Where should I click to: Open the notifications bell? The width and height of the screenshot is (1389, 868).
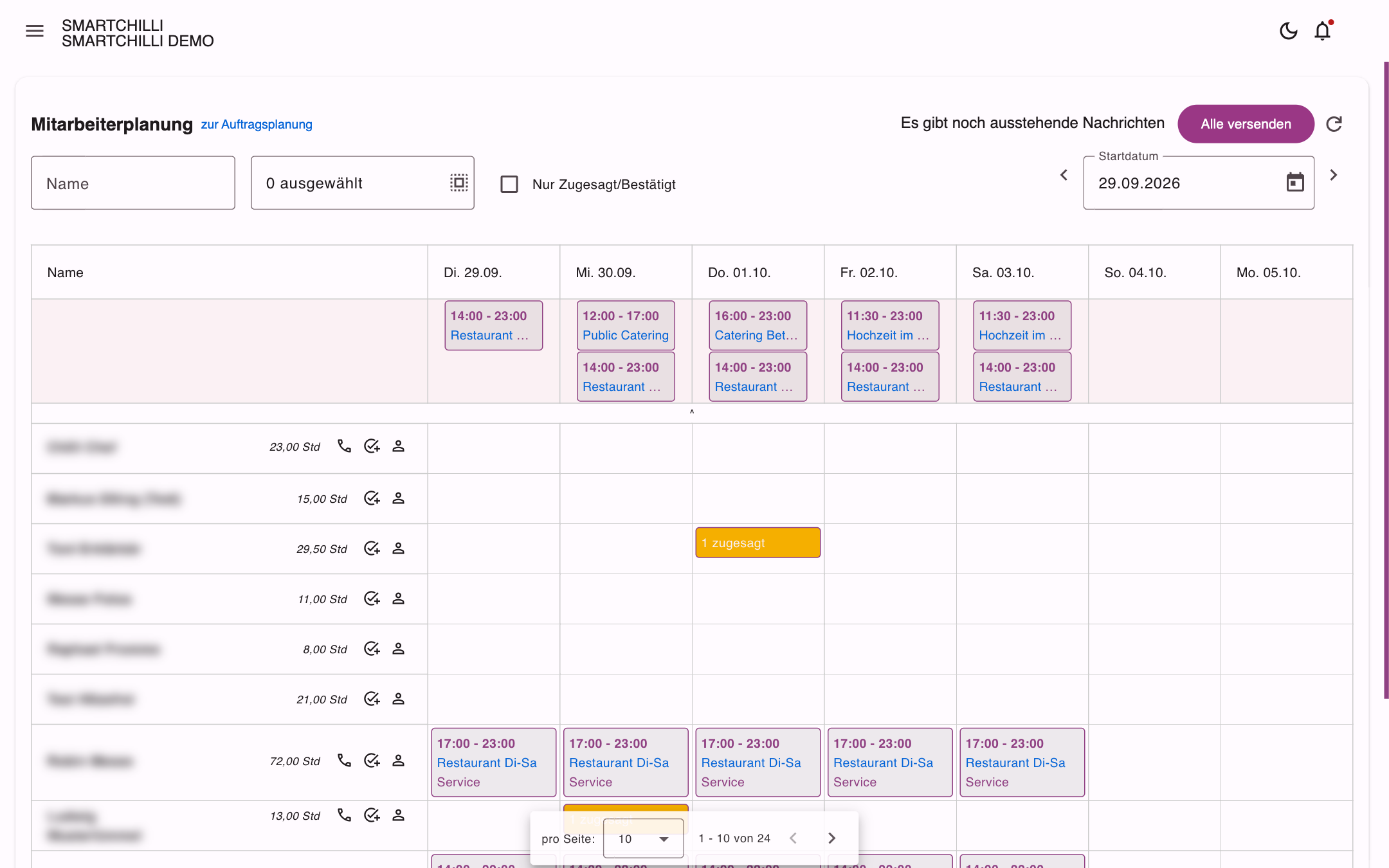click(1323, 31)
